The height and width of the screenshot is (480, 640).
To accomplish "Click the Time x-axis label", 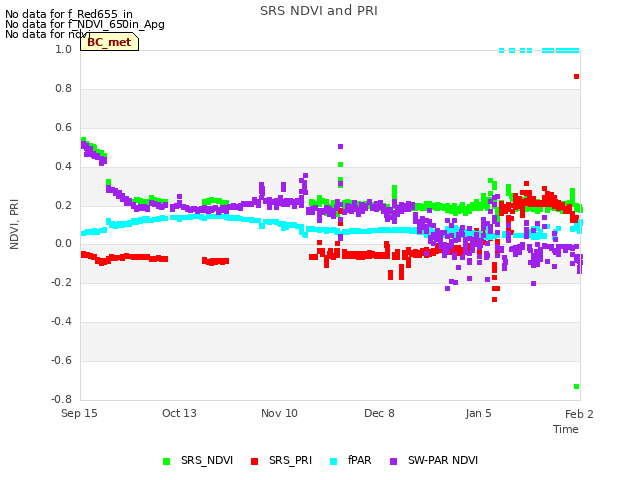I will point(566,429).
